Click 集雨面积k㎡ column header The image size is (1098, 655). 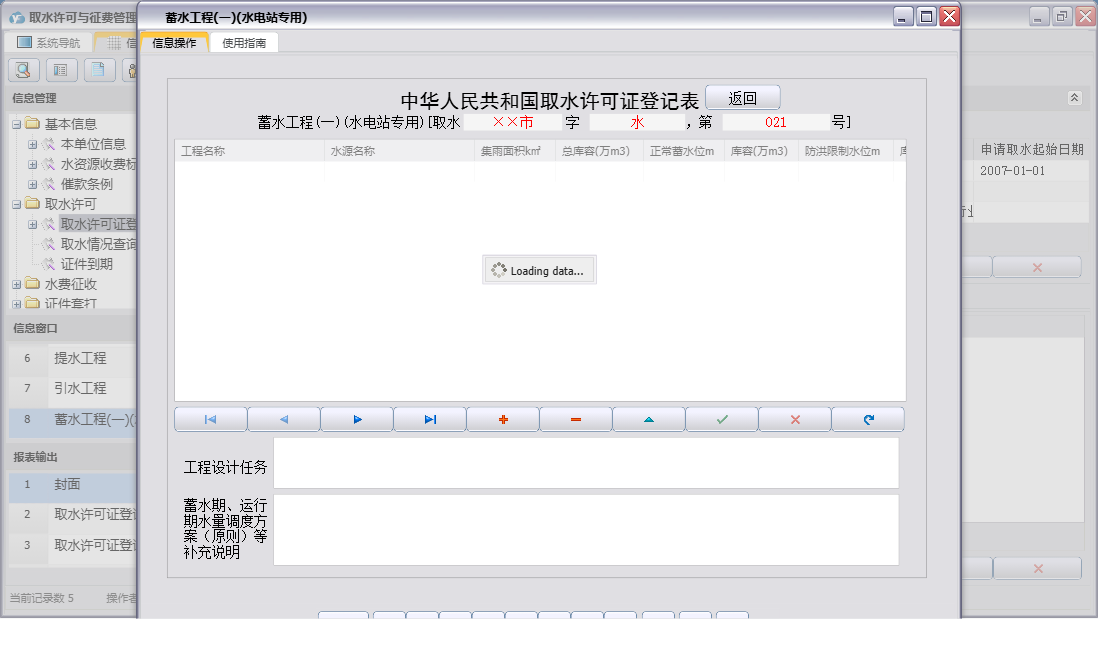515,151
